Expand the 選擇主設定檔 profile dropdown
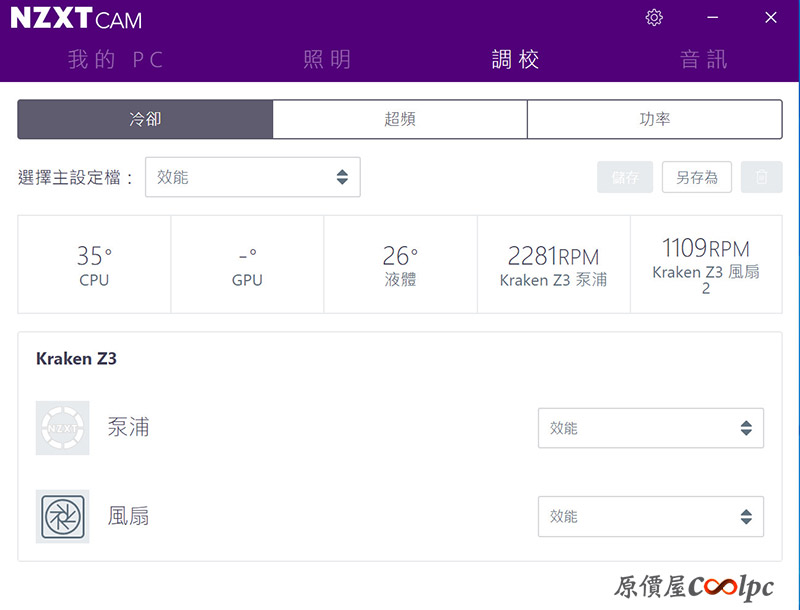 click(253, 177)
